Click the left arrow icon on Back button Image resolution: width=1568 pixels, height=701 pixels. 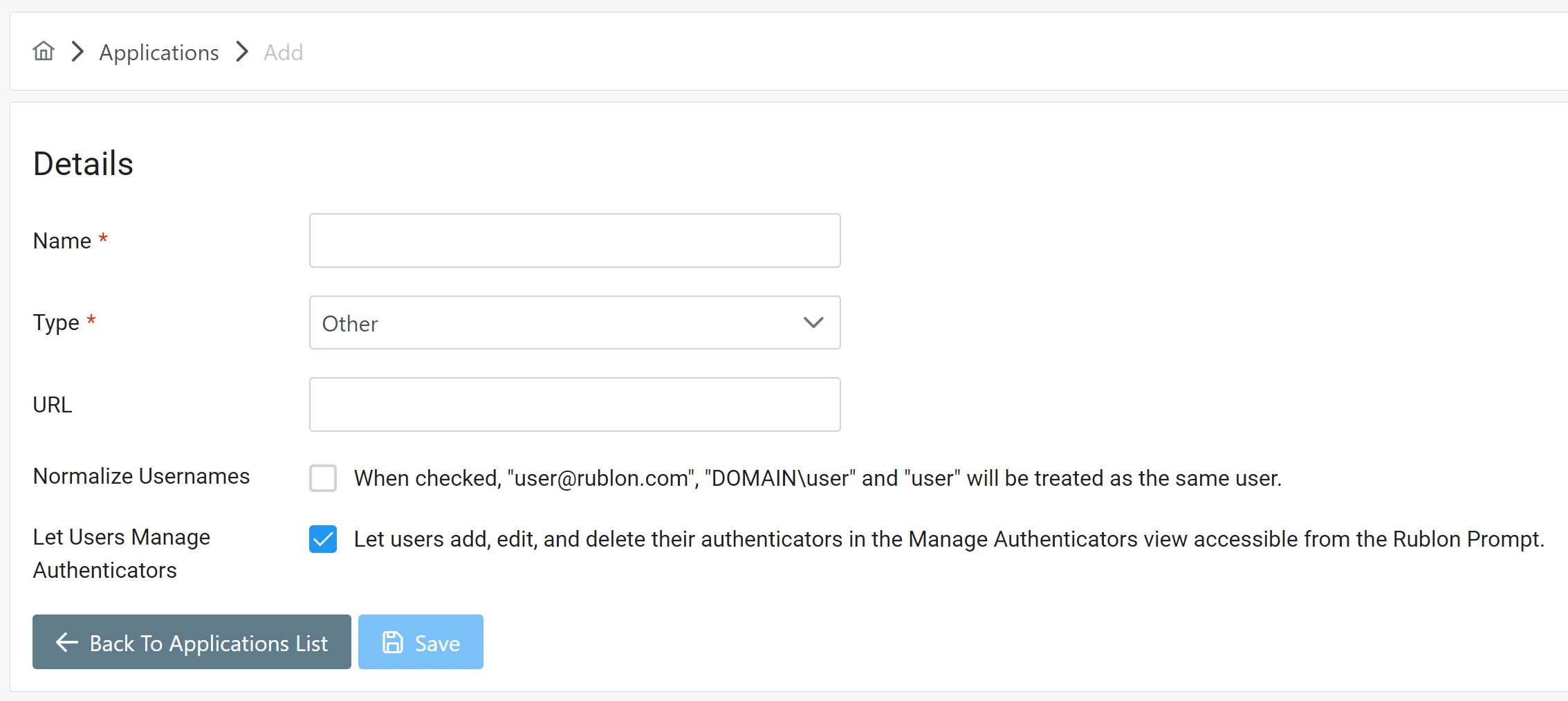[x=67, y=642]
